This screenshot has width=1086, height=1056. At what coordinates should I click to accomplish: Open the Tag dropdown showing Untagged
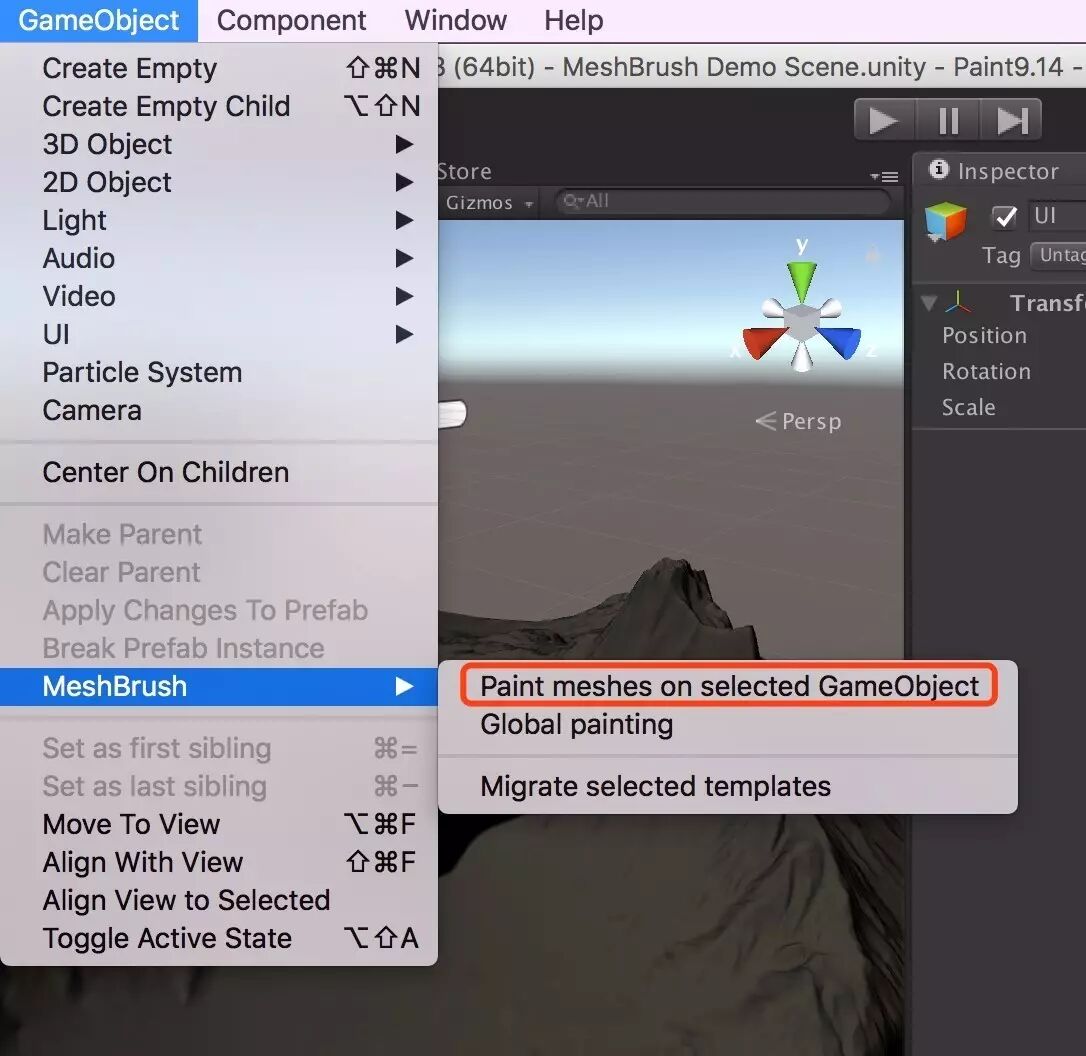tap(1058, 255)
